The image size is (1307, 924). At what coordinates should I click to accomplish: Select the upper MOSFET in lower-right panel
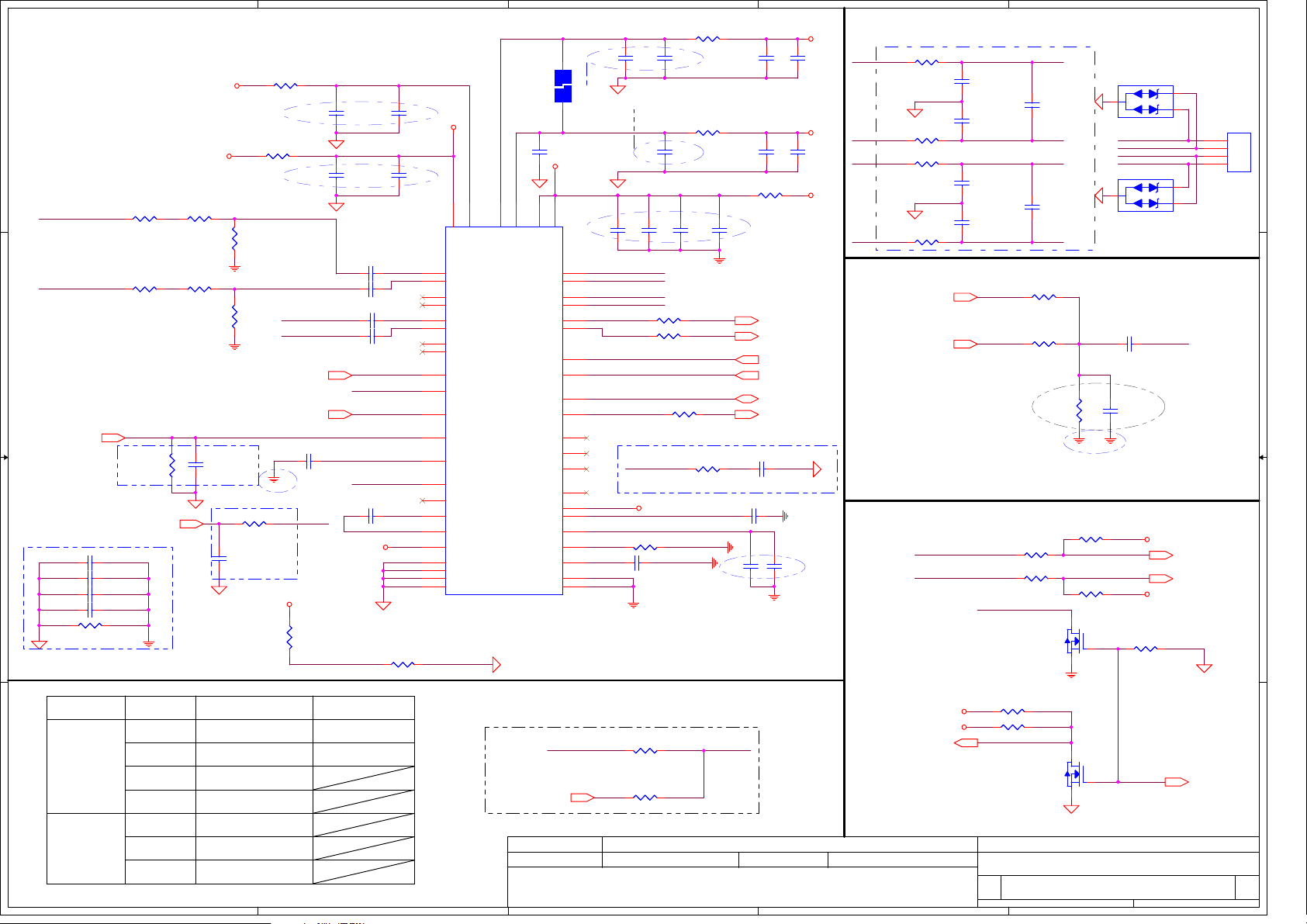click(1074, 641)
